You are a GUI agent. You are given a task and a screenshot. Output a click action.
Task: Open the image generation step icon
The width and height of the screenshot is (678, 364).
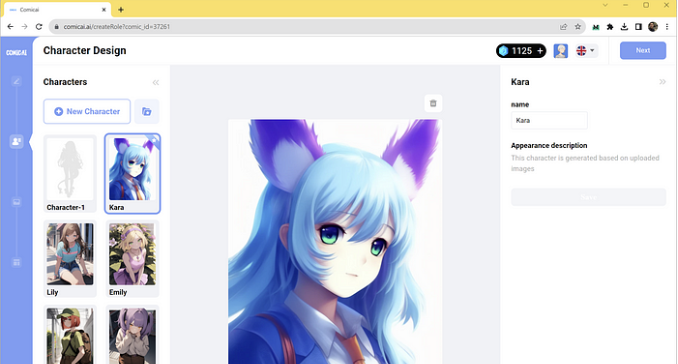[x=16, y=202]
